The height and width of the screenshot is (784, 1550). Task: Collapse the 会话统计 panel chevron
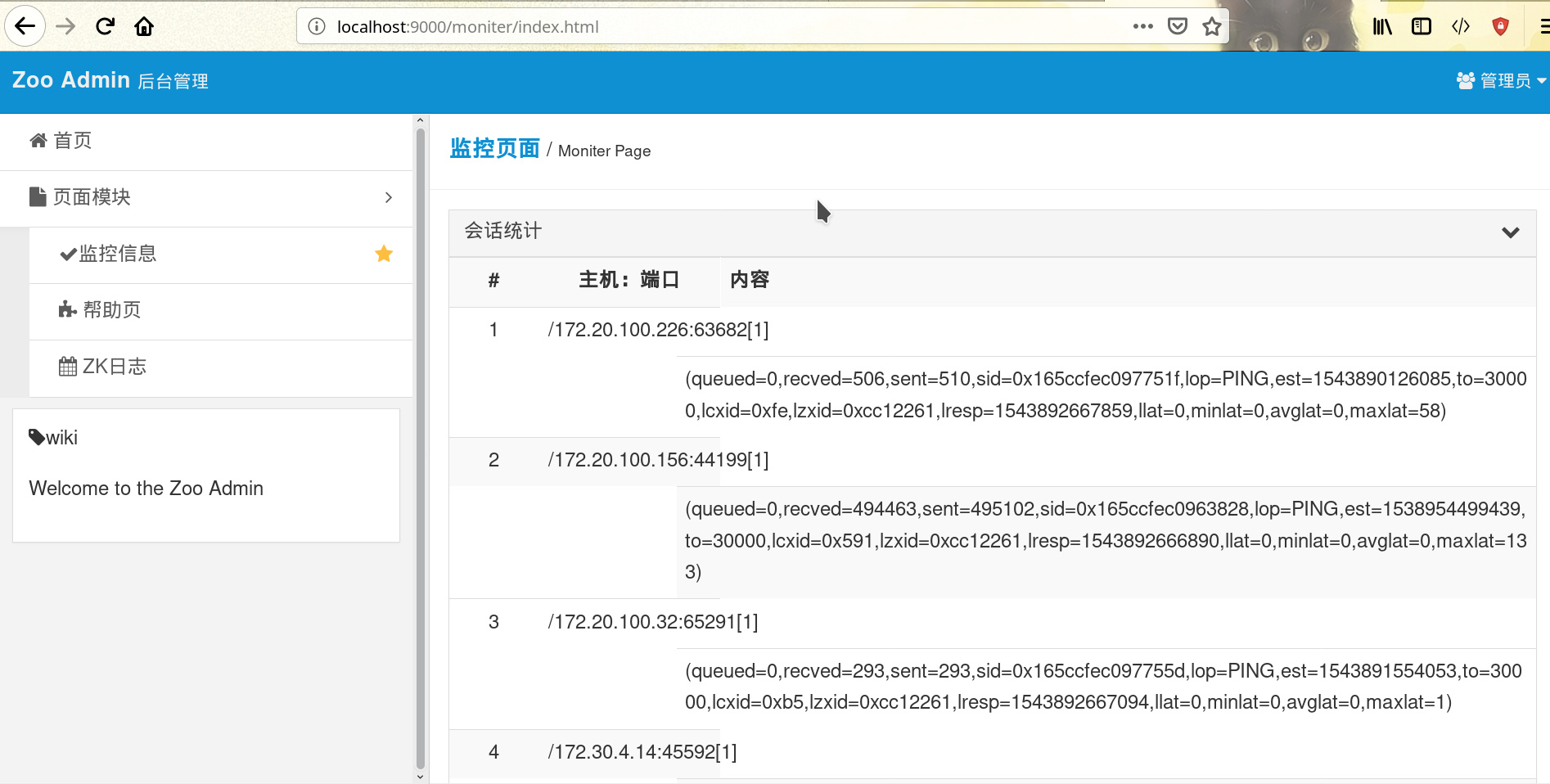click(x=1511, y=232)
